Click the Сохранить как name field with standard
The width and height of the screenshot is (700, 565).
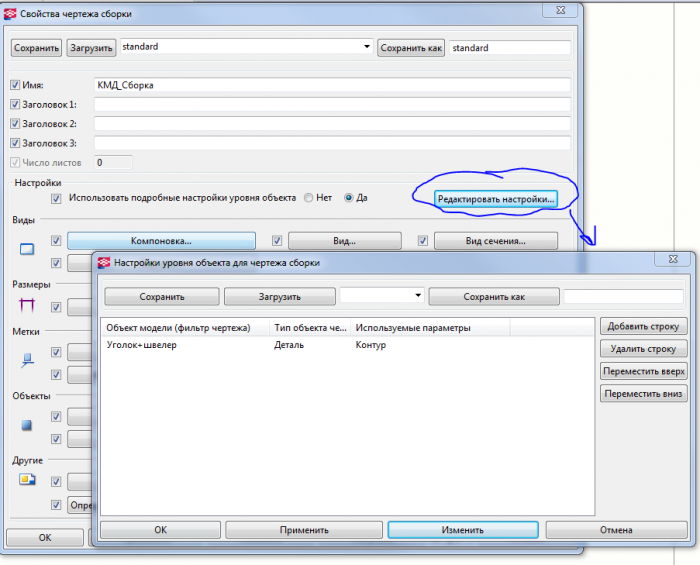(x=510, y=48)
